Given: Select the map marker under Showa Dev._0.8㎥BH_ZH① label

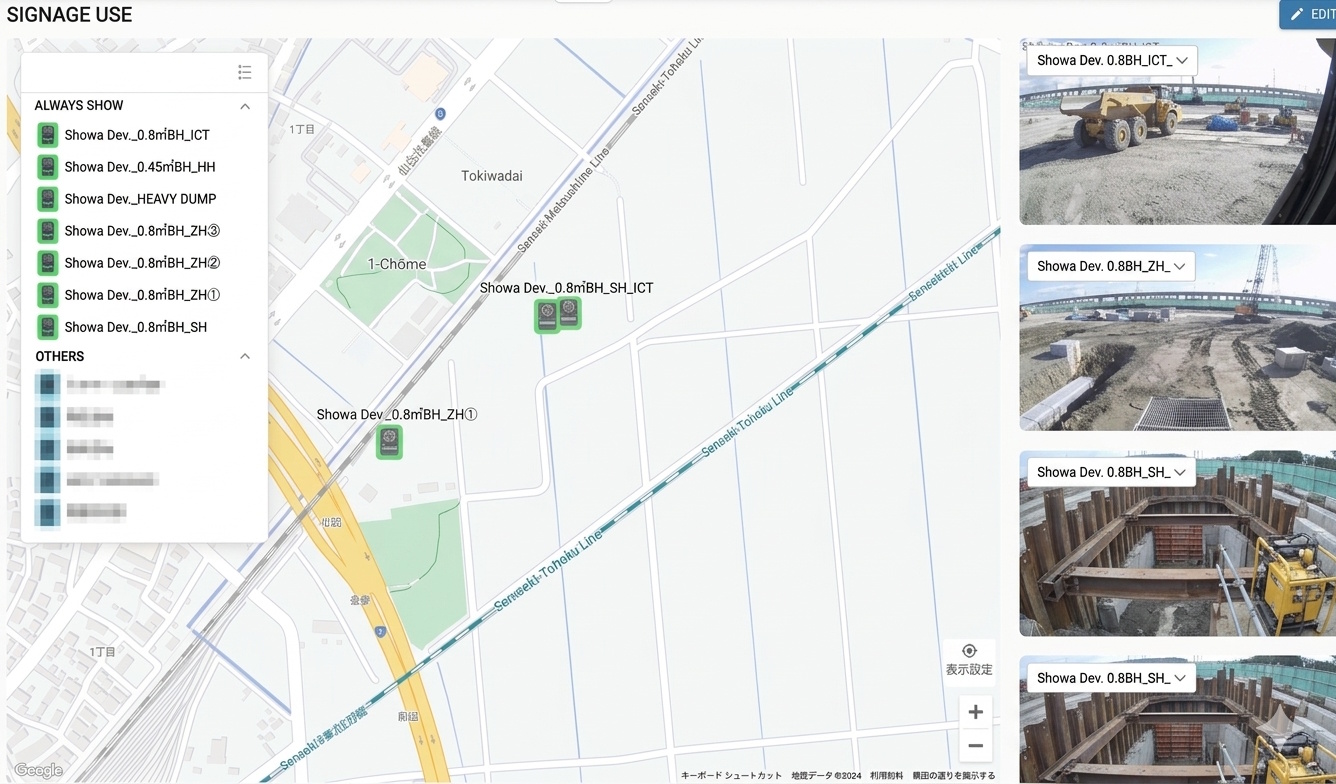Looking at the screenshot, I should tap(389, 442).
